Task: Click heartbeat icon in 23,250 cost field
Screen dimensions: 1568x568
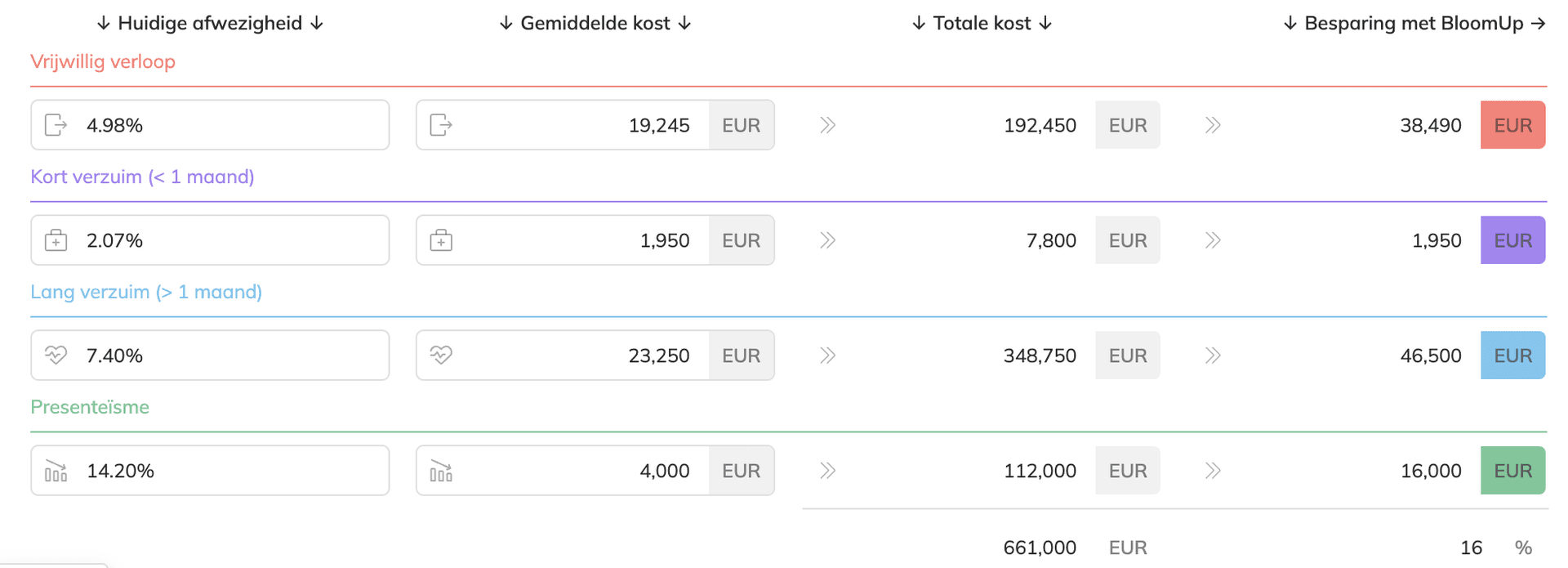Action: pyautogui.click(x=441, y=356)
